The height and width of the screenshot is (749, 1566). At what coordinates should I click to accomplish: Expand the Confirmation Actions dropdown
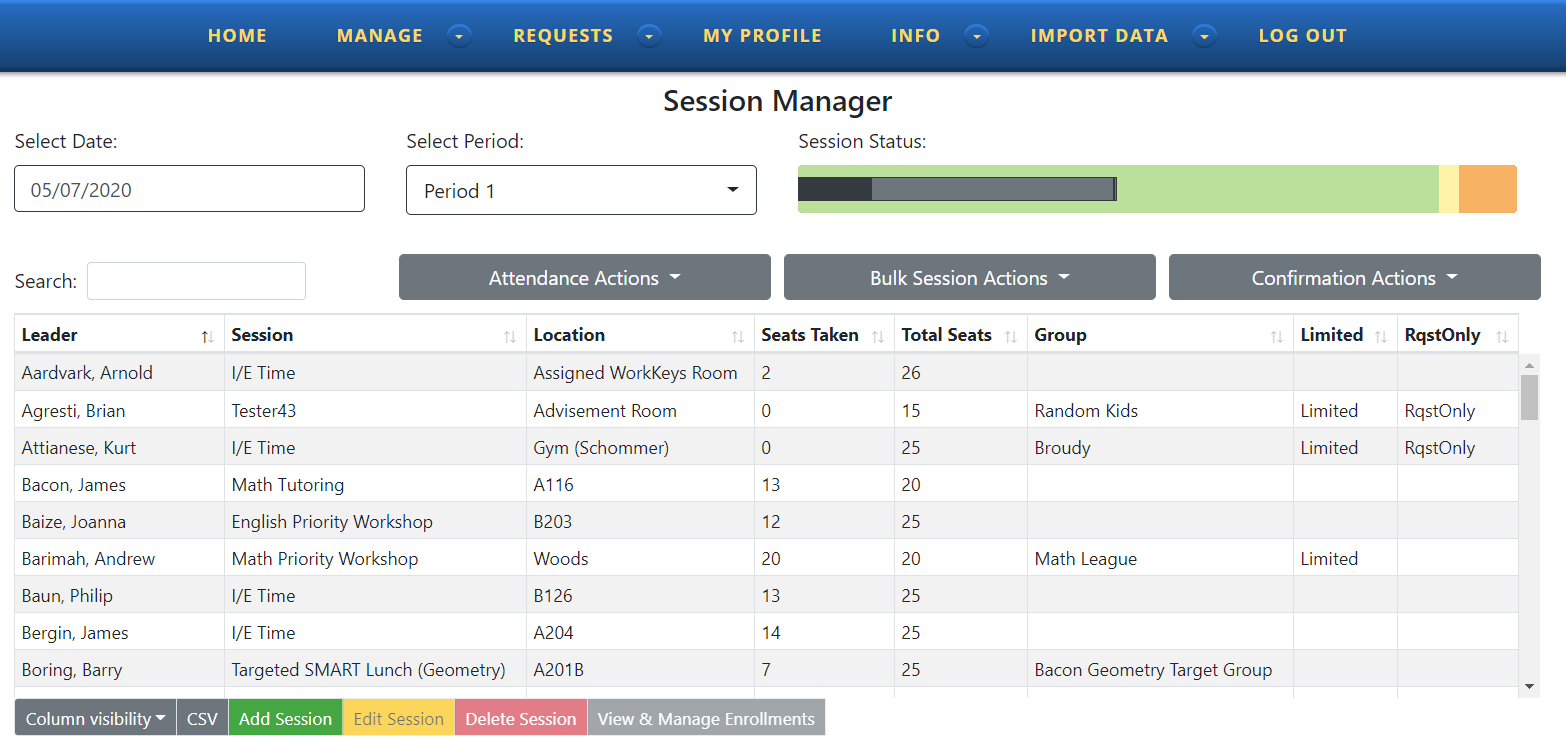(1354, 278)
